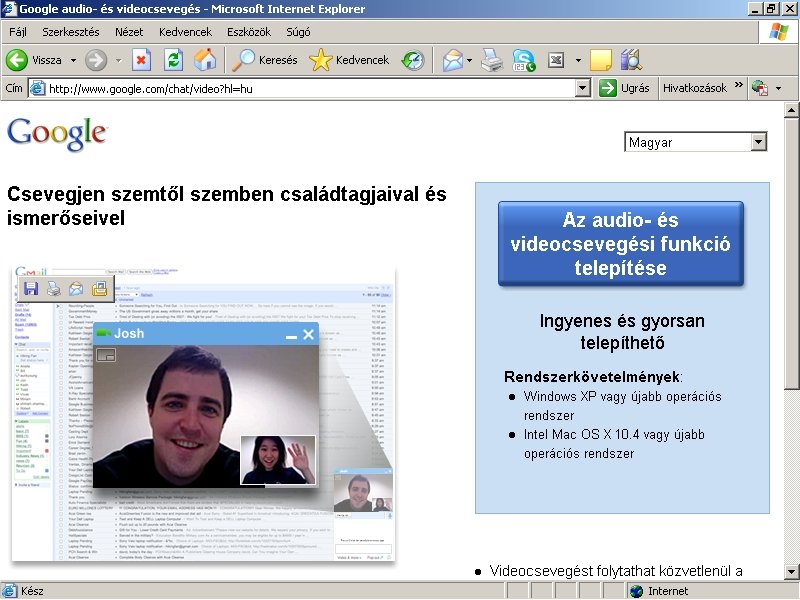
Task: Print the picture from the image toolbar
Action: point(54,289)
